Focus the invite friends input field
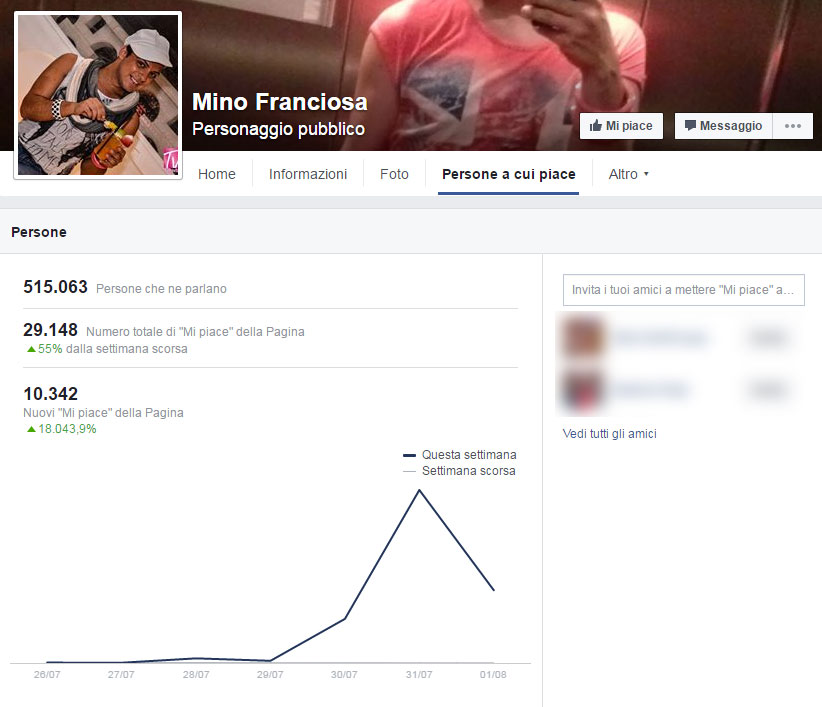 (684, 290)
